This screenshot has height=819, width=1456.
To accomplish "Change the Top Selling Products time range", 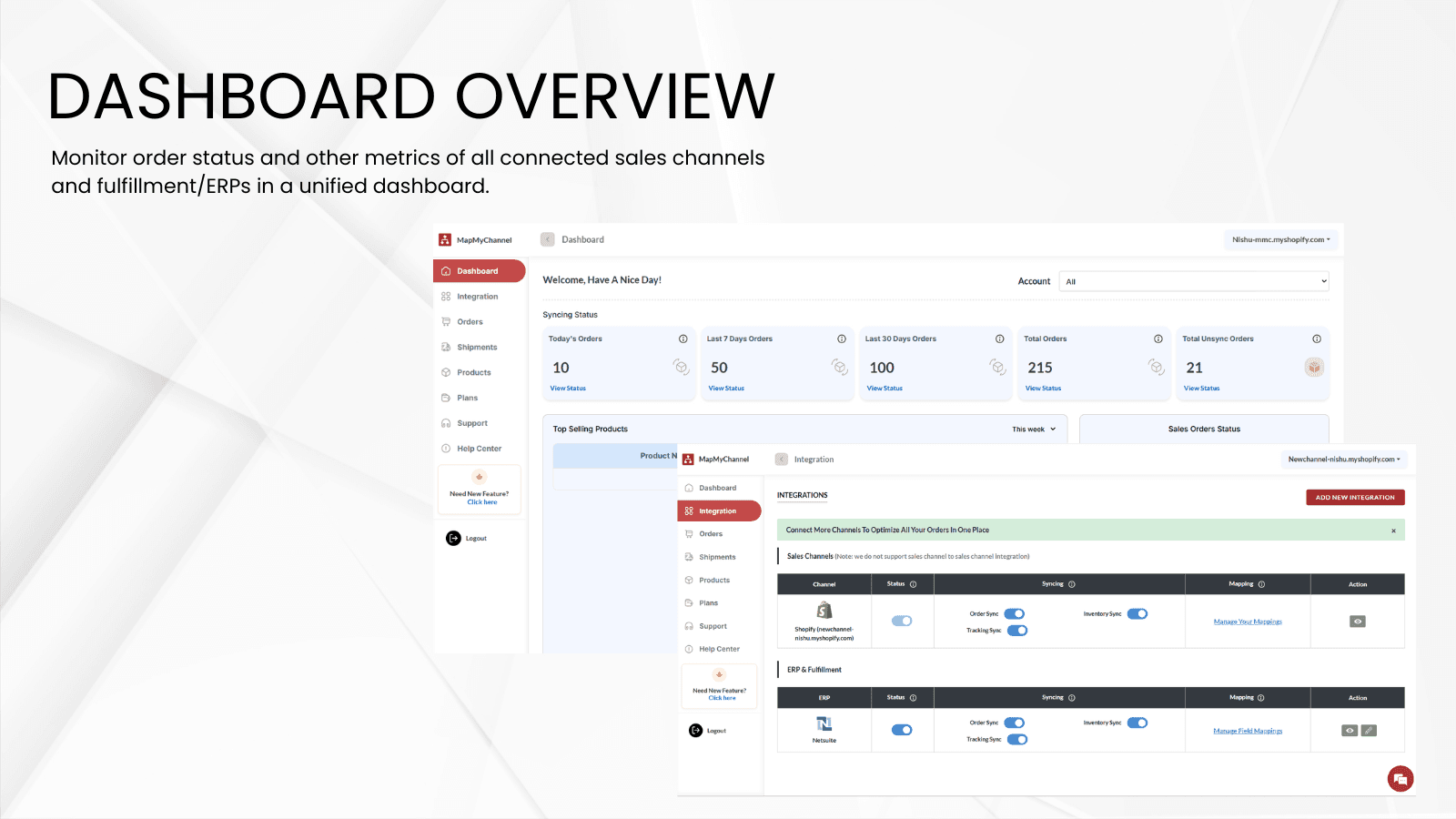I will pyautogui.click(x=1034, y=429).
